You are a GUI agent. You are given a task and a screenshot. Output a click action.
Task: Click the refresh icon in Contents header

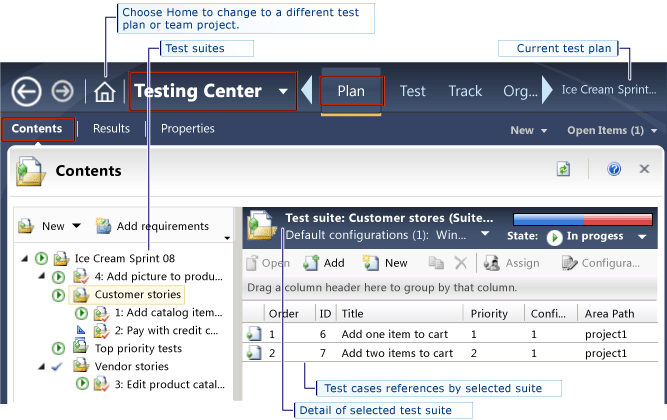(x=564, y=170)
